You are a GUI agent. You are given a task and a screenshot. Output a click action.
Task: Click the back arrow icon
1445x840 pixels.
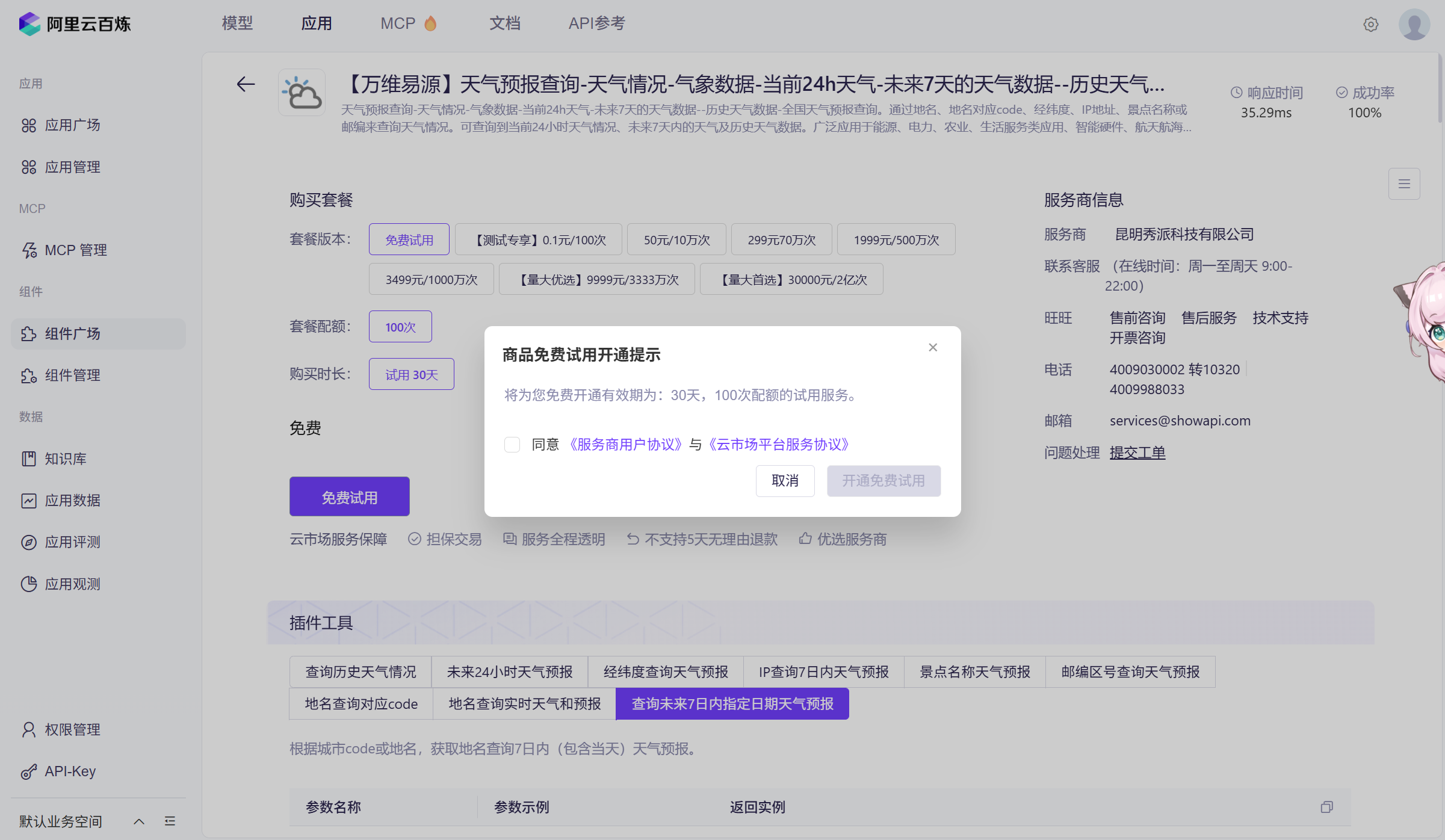(246, 84)
